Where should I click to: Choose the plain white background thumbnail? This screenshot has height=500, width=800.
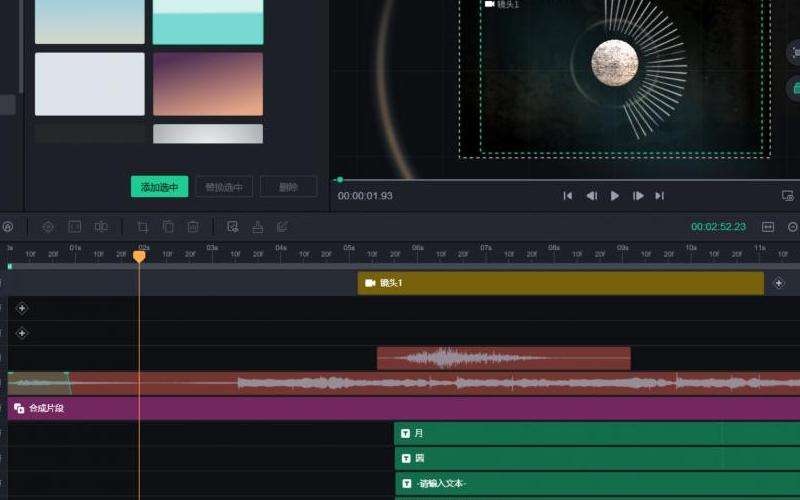pos(90,84)
